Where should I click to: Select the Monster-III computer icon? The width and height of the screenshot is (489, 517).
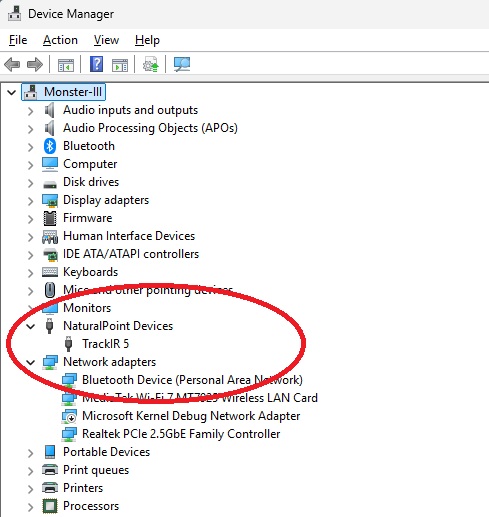(31, 92)
